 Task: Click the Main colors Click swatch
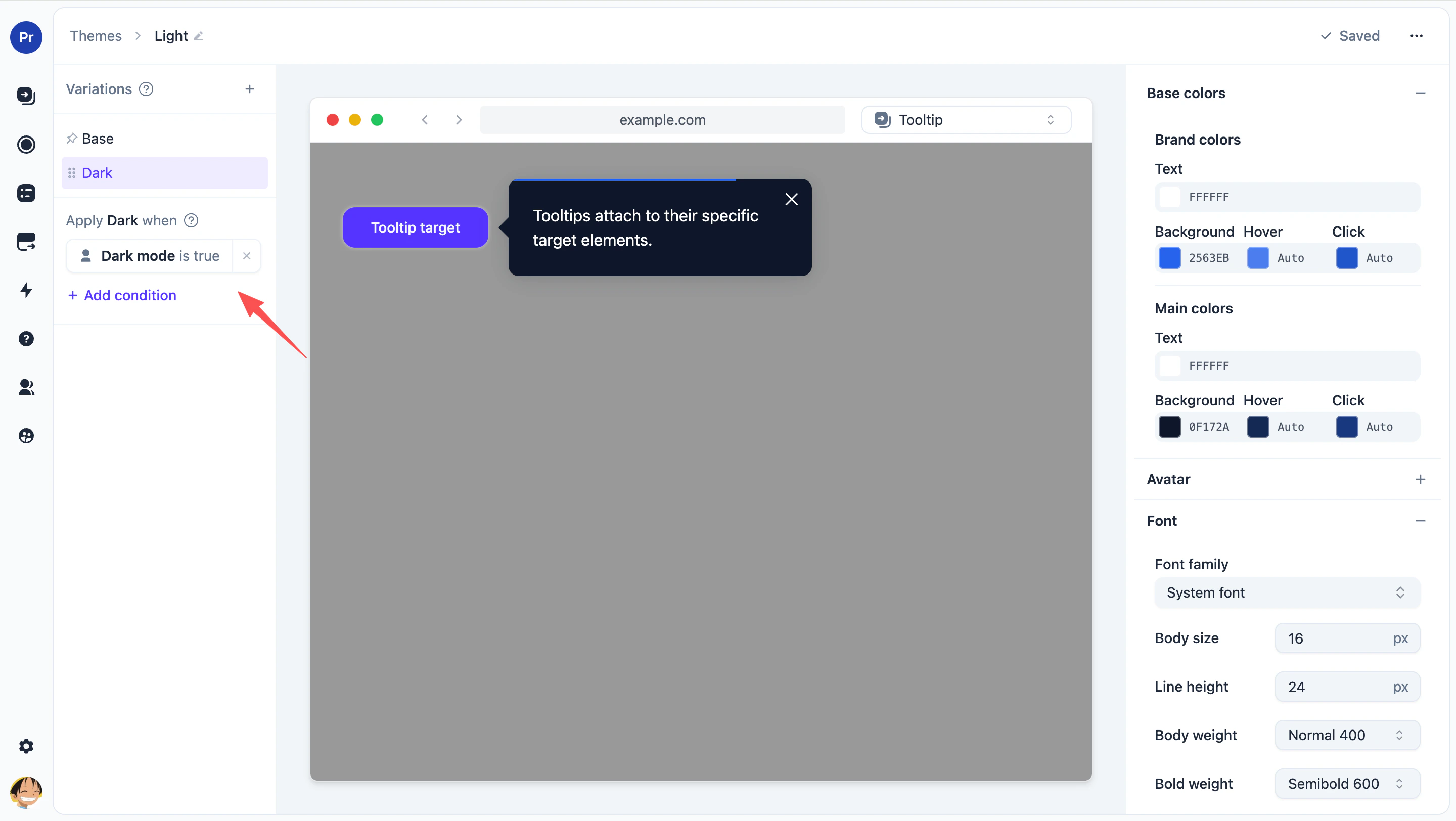click(1347, 427)
